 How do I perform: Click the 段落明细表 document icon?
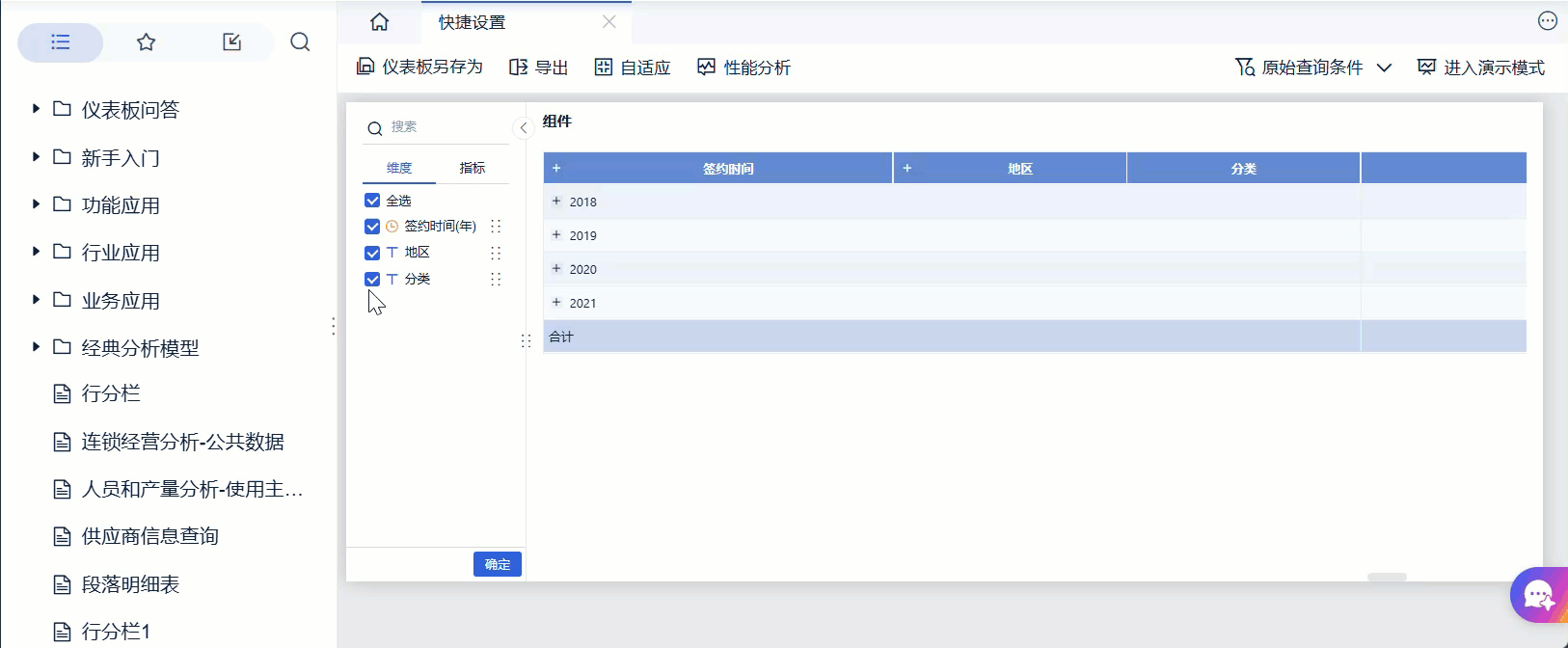coord(62,584)
